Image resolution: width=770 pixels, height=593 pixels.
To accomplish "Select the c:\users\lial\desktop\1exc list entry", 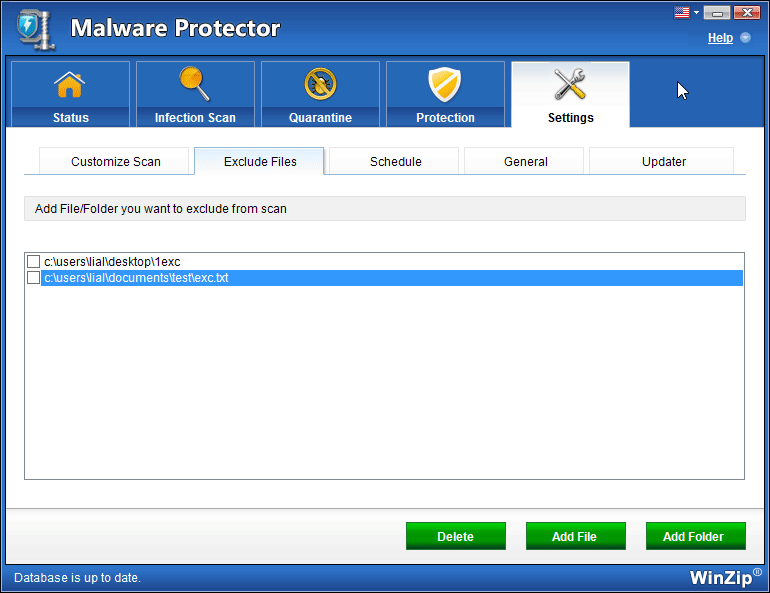I will pos(112,262).
